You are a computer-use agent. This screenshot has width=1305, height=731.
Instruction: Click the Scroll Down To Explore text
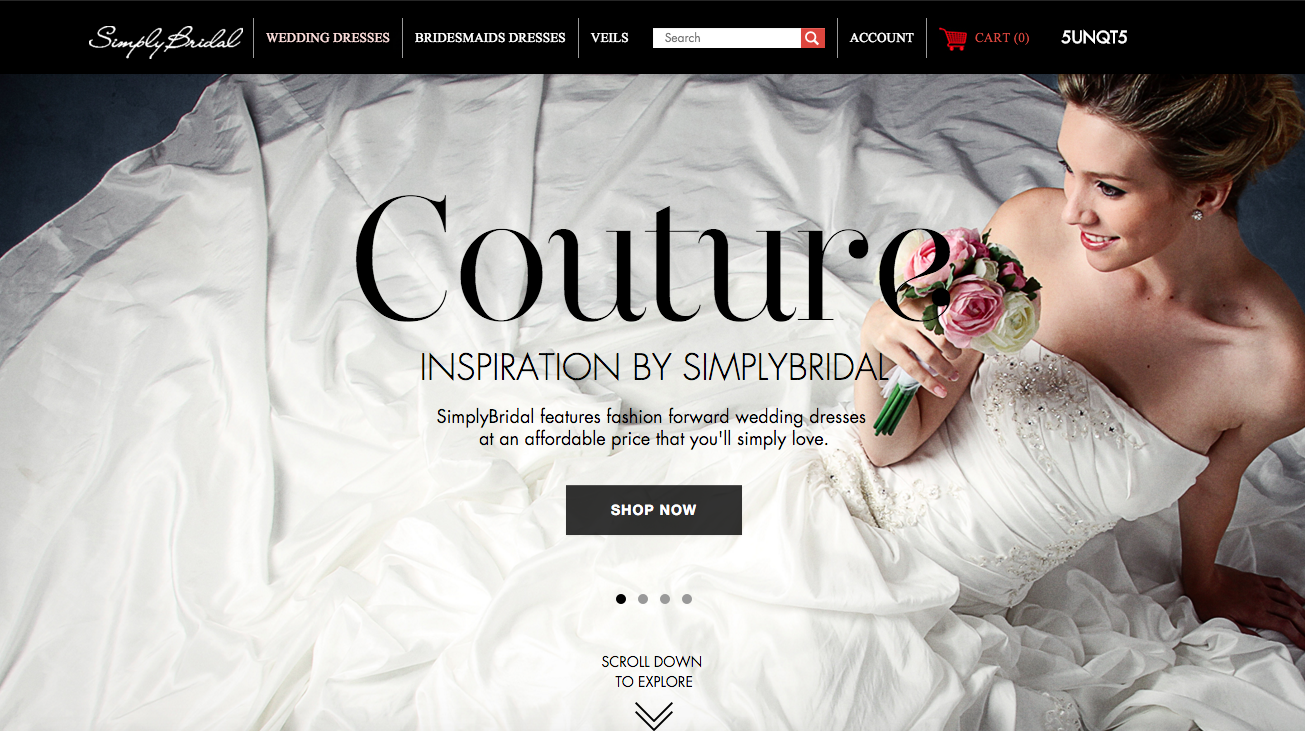coord(652,671)
